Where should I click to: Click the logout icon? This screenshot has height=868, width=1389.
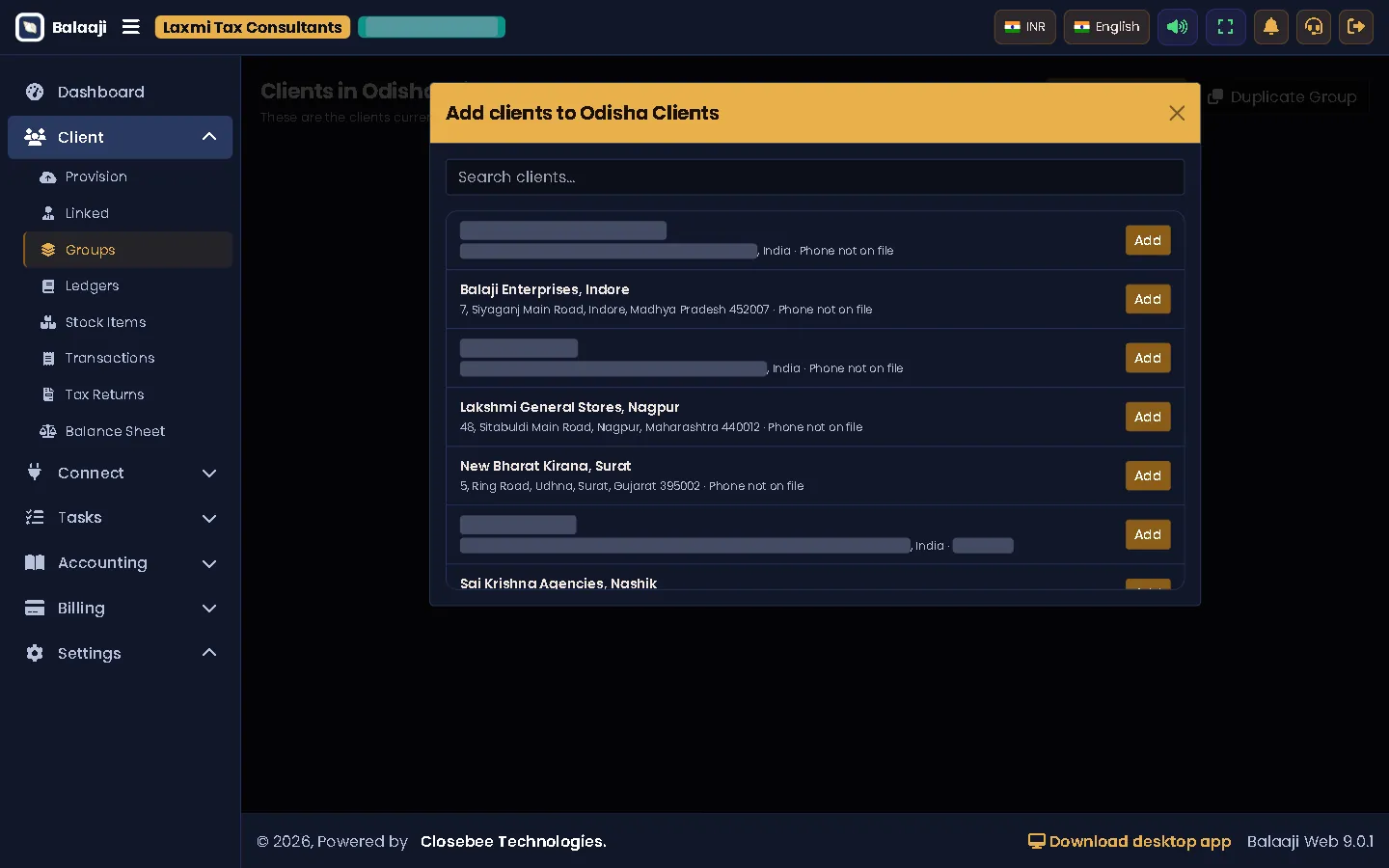(1356, 27)
